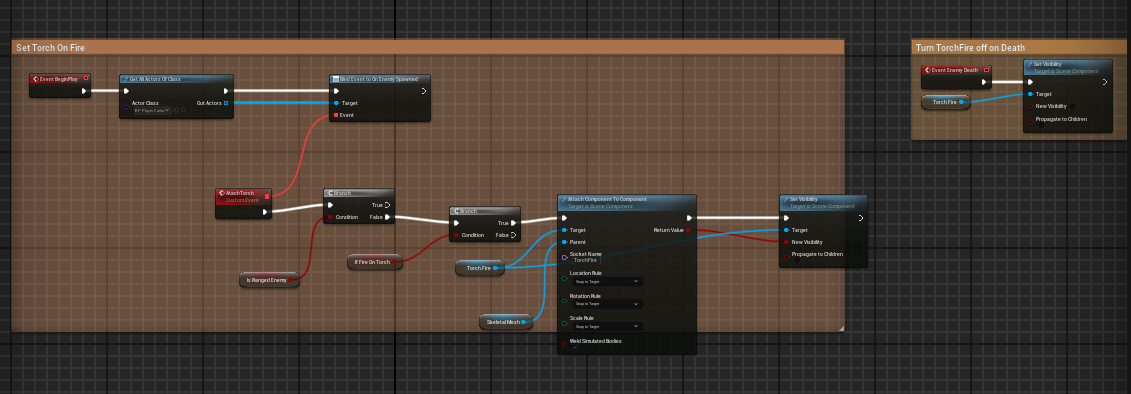Viewport: 1131px width, 394px height.
Task: Select the Is Ranged Enemy variable node
Action: [x=269, y=279]
